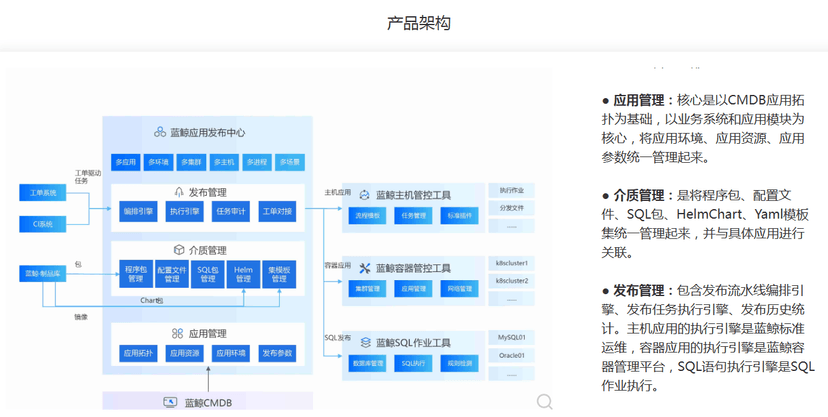The height and width of the screenshot is (417, 828).
Task: Click the k8scluster2 label box
Action: tap(511, 281)
